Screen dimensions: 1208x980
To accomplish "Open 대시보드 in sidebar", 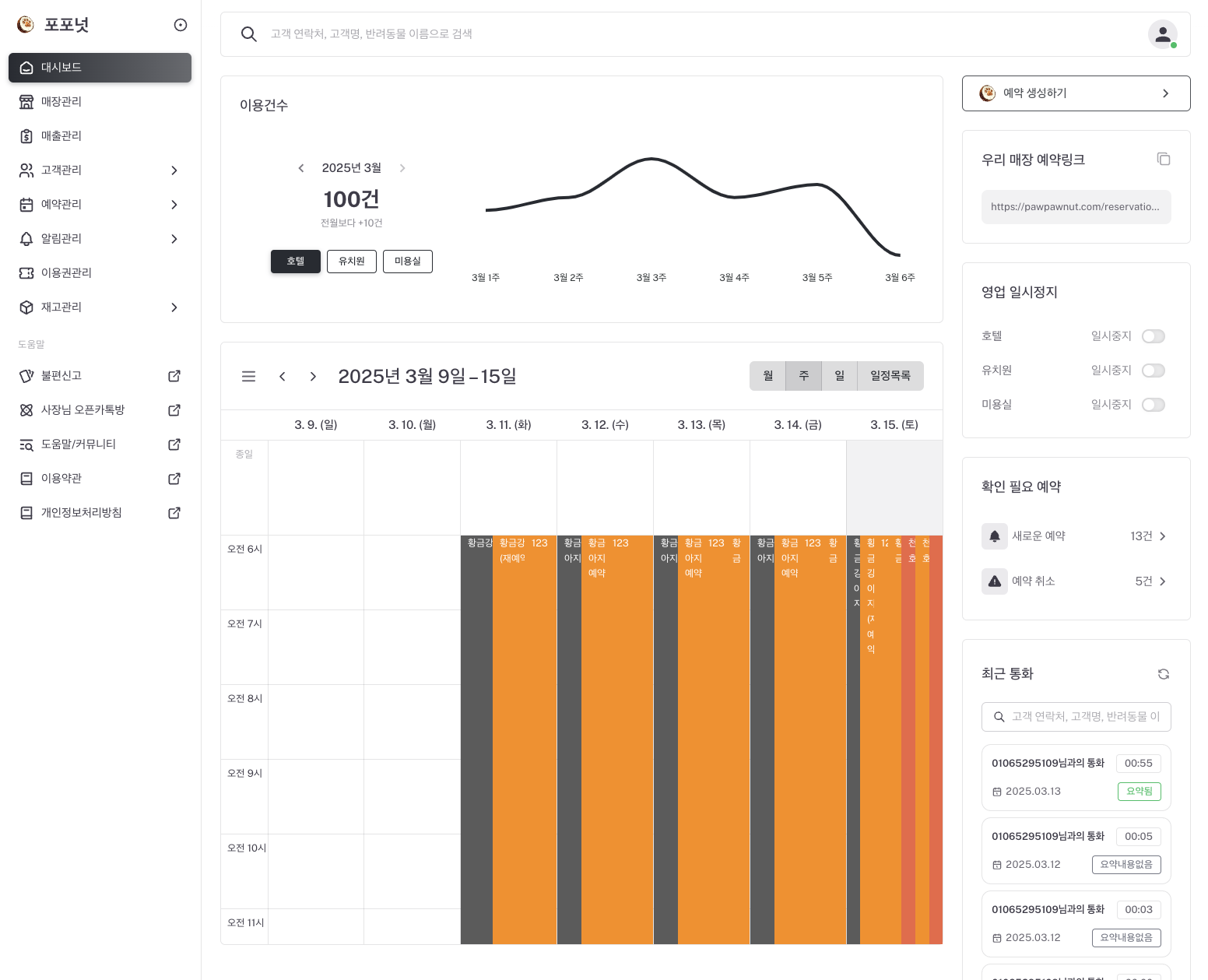I will pos(100,68).
